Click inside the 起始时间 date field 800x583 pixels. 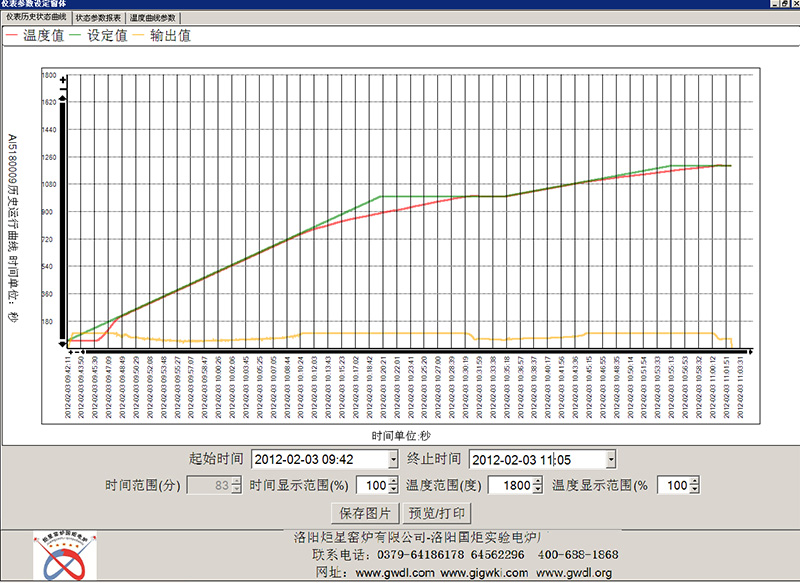[x=310, y=460]
